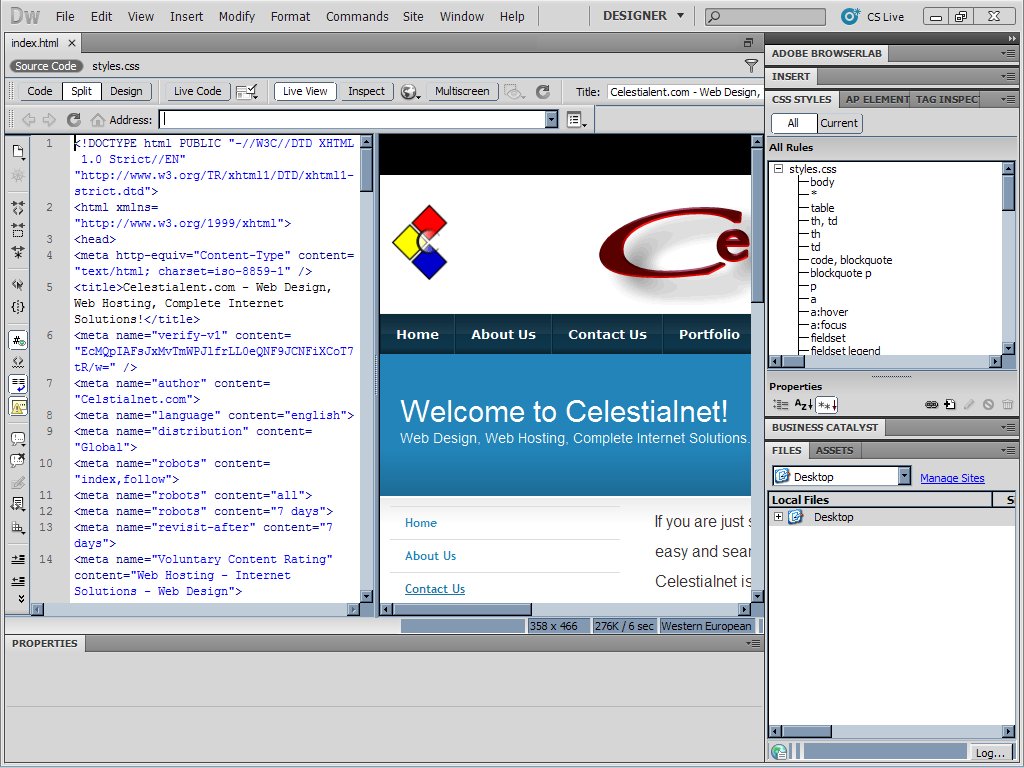The height and width of the screenshot is (768, 1024).
Task: Click Show List View A-Z icon
Action: click(x=803, y=405)
